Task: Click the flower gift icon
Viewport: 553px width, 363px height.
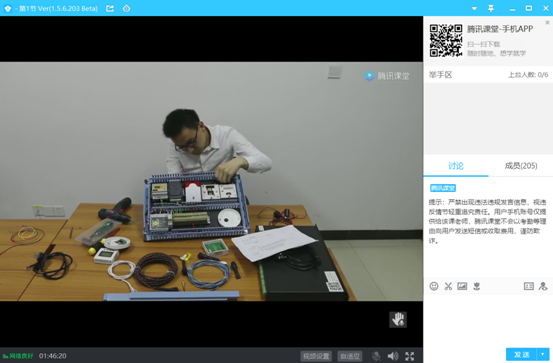Action: pyautogui.click(x=476, y=286)
